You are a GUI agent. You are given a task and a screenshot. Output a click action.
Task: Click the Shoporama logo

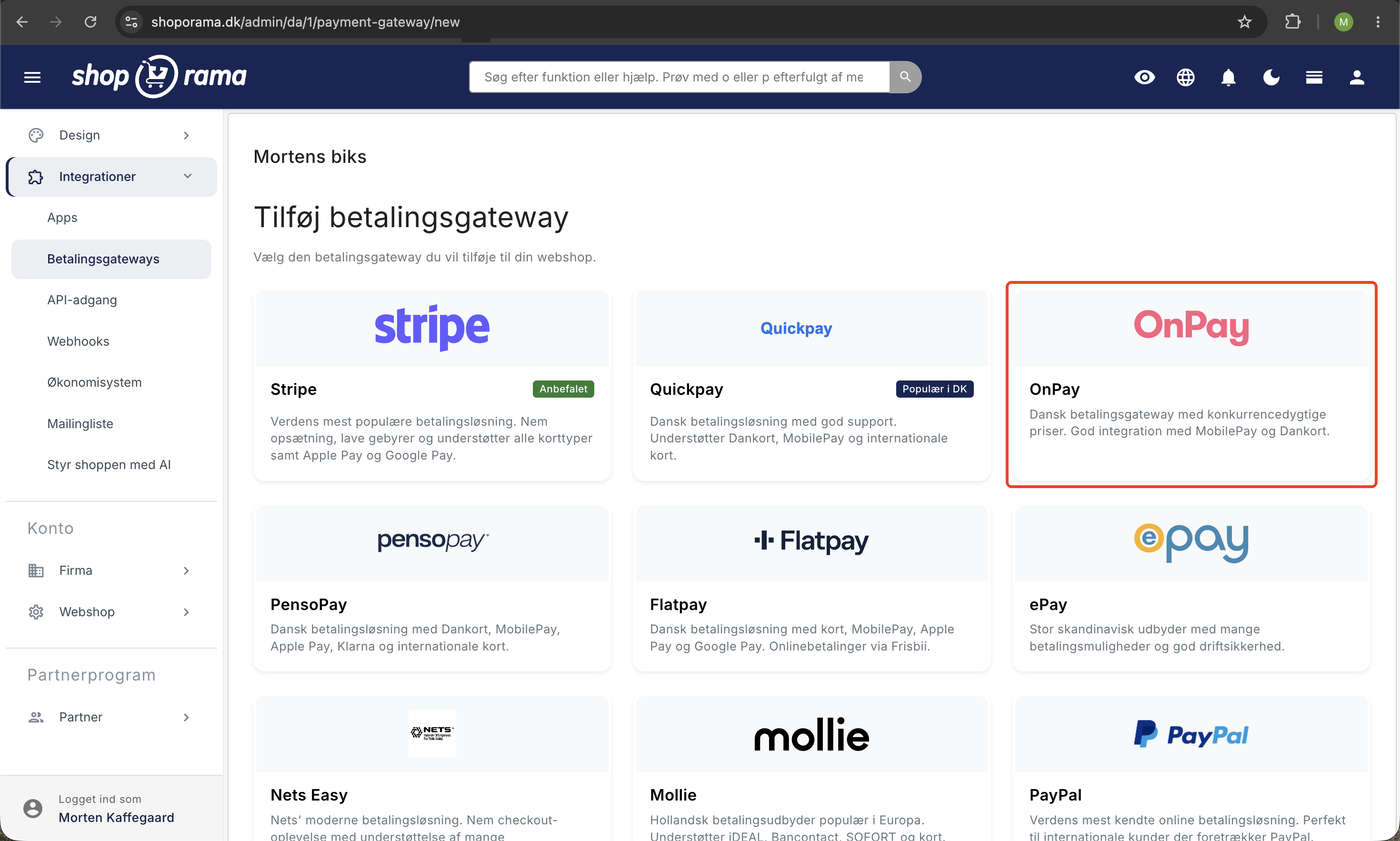(159, 77)
